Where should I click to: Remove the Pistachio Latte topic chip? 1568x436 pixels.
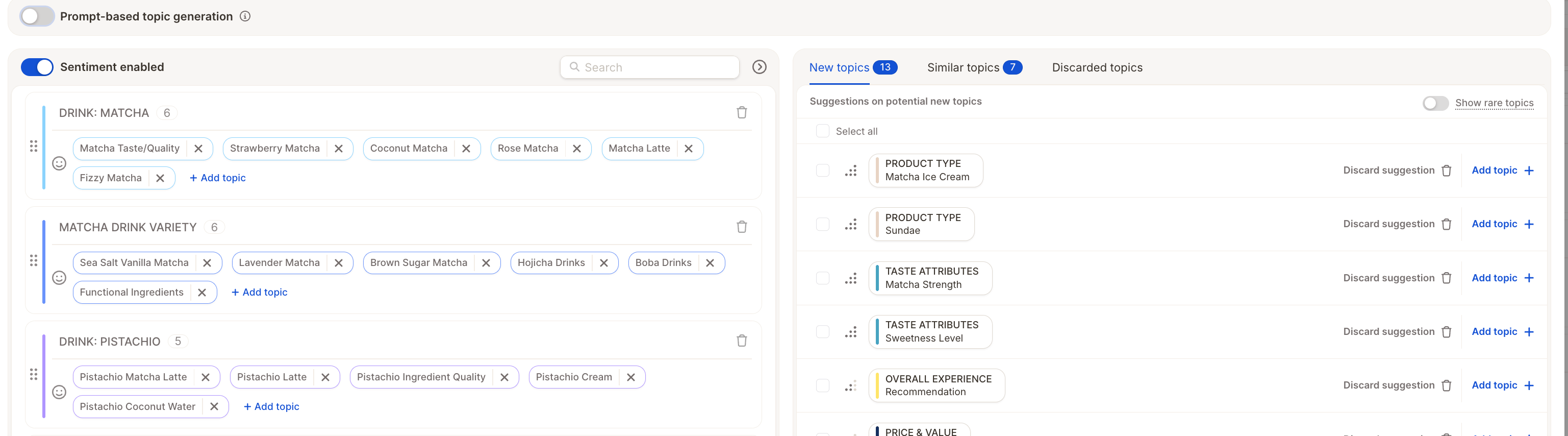[x=325, y=377]
